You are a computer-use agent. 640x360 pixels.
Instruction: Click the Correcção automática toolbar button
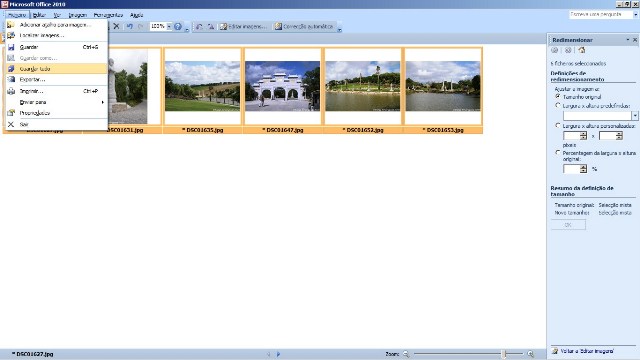(304, 27)
